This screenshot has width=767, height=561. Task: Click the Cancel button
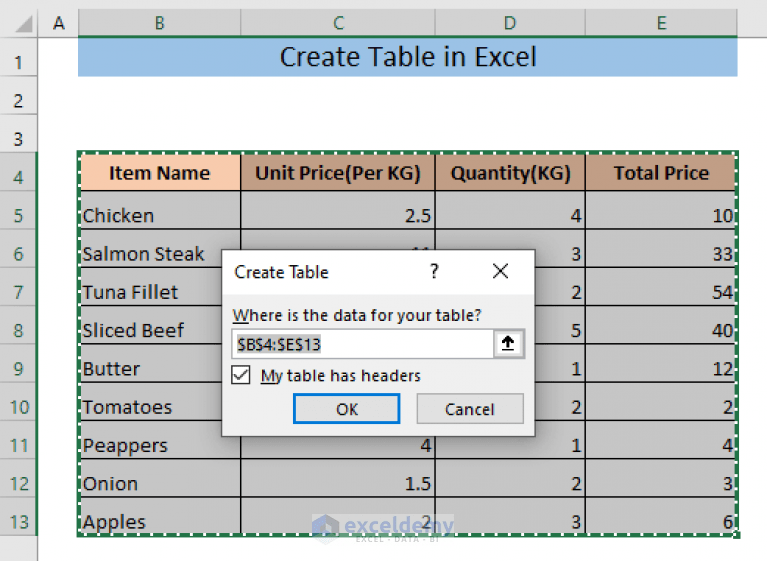[470, 409]
